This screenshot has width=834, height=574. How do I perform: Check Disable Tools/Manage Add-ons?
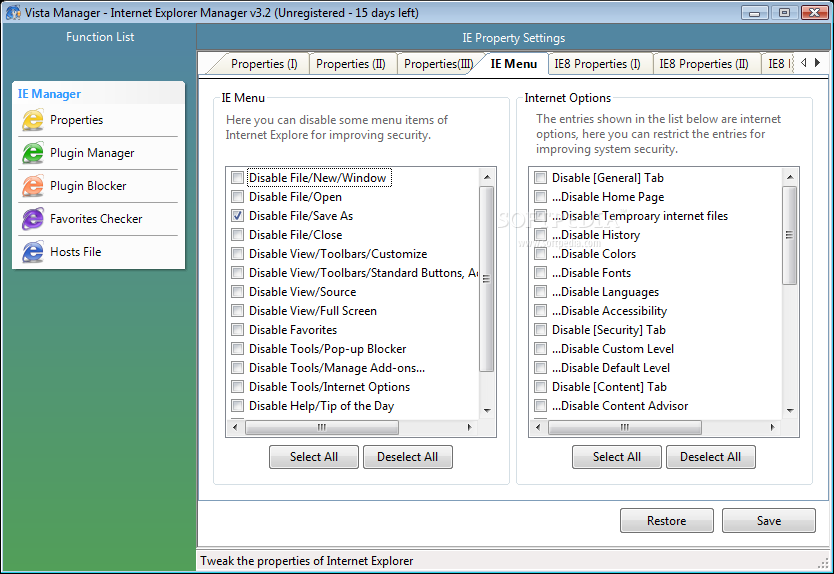[x=237, y=368]
